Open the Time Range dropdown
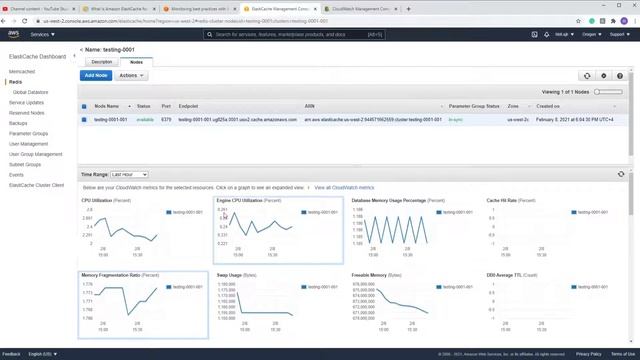 pos(129,174)
